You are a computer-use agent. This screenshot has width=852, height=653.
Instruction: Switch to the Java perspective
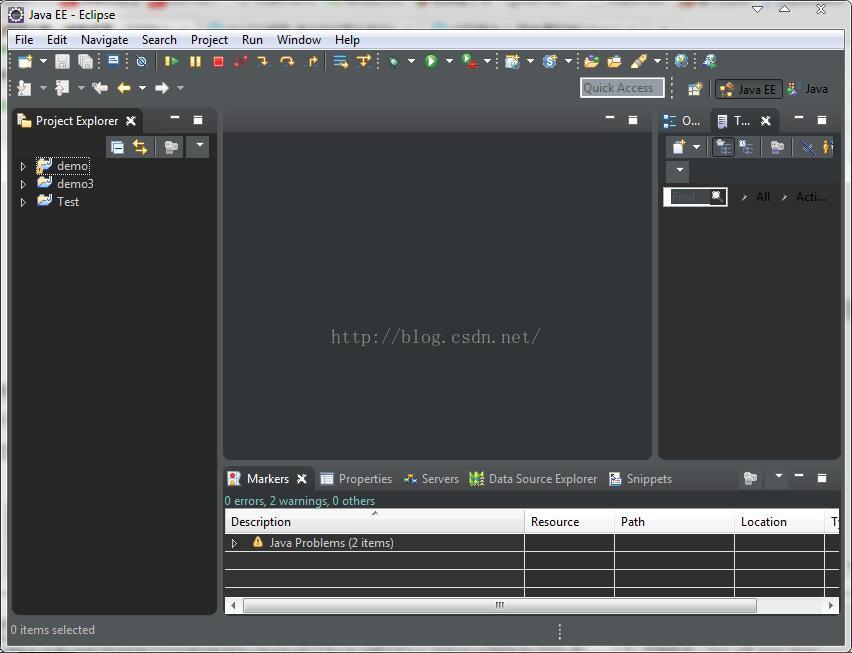click(807, 89)
